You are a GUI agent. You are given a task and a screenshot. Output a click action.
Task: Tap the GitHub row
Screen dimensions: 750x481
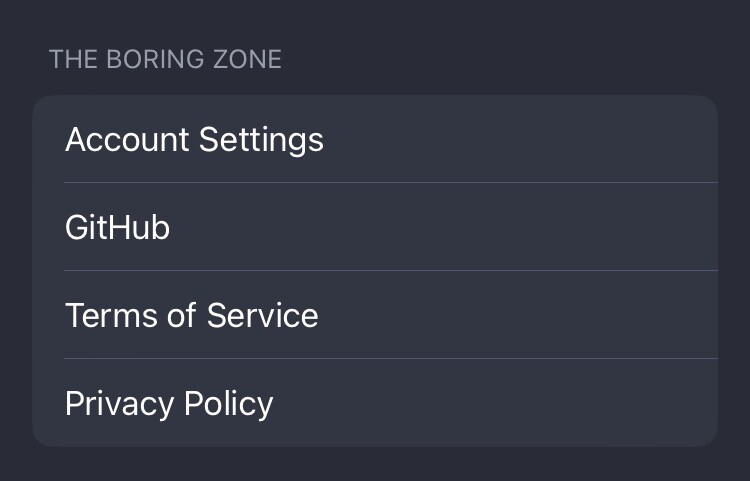coord(375,227)
